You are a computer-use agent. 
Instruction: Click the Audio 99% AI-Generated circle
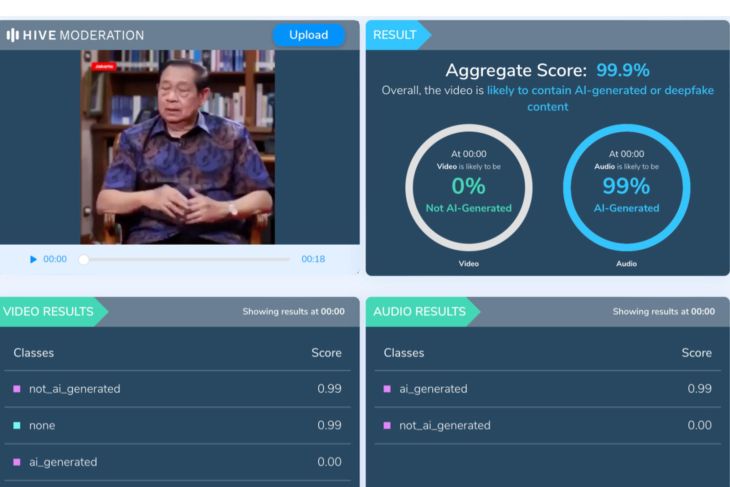point(627,187)
